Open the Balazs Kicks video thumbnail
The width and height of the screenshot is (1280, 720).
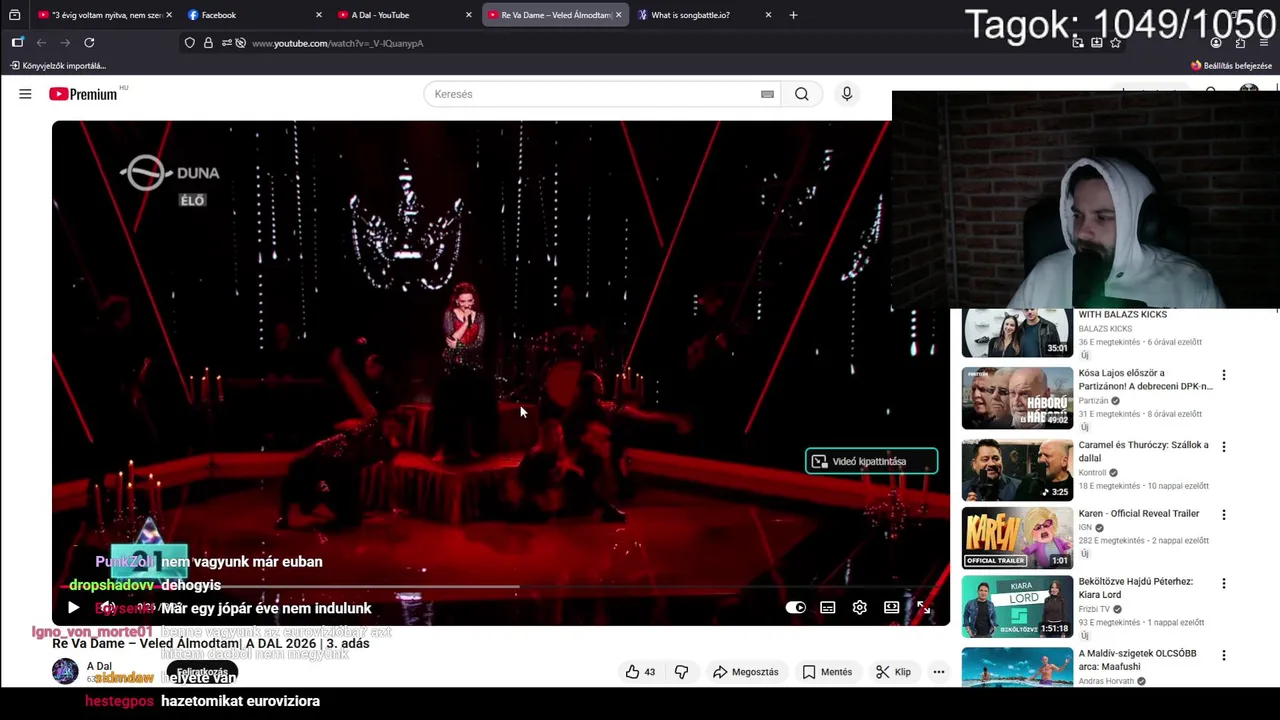coord(1017,332)
